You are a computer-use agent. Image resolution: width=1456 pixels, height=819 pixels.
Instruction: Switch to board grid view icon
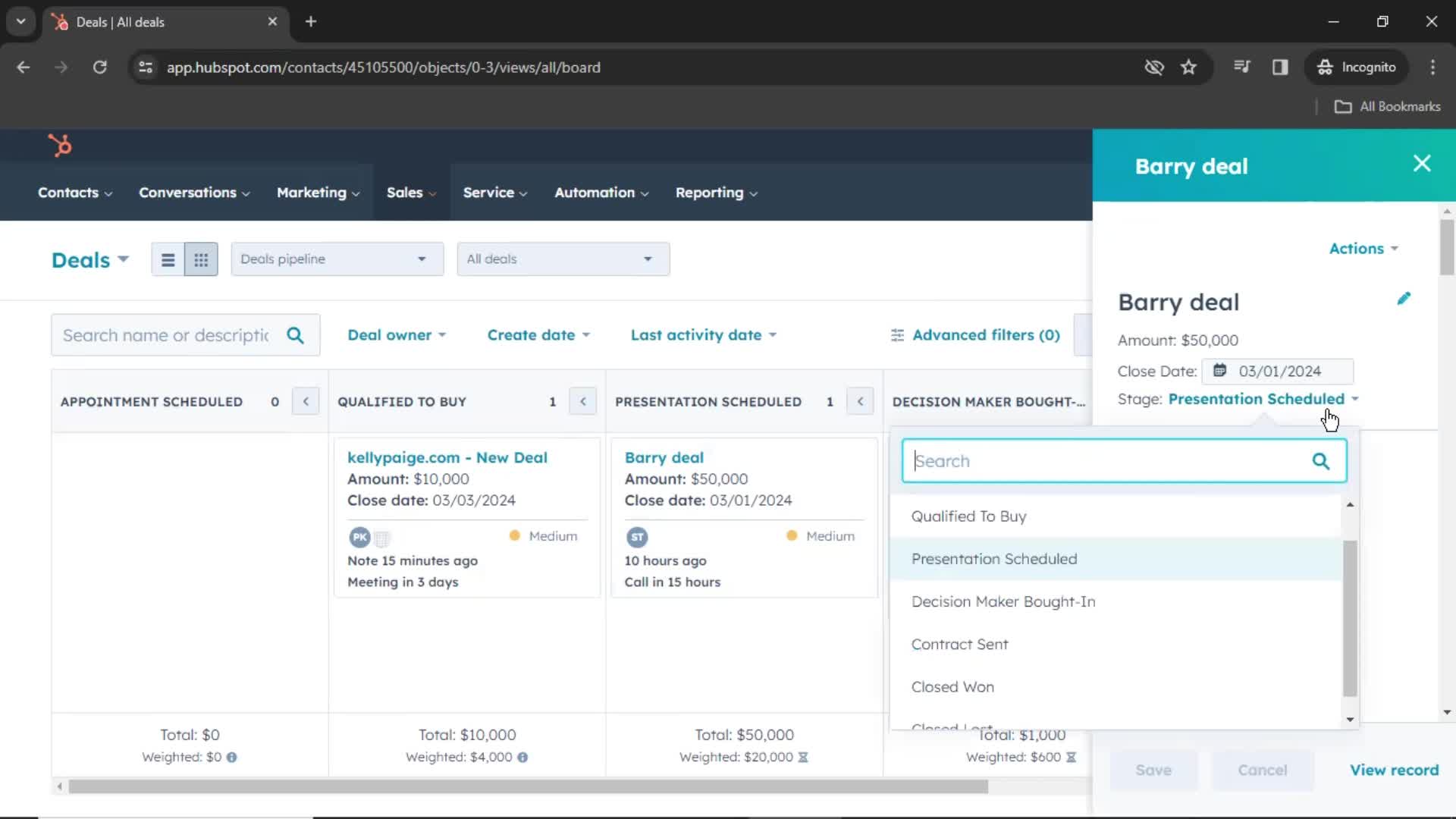[201, 260]
